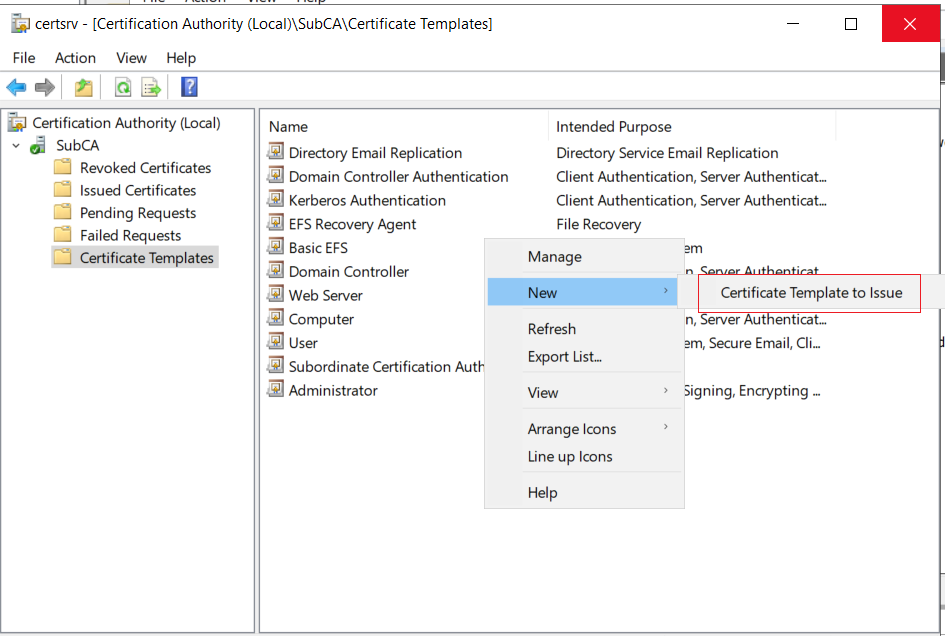The image size is (945, 636).
Task: Select the Web Server template icon
Action: coord(275,294)
